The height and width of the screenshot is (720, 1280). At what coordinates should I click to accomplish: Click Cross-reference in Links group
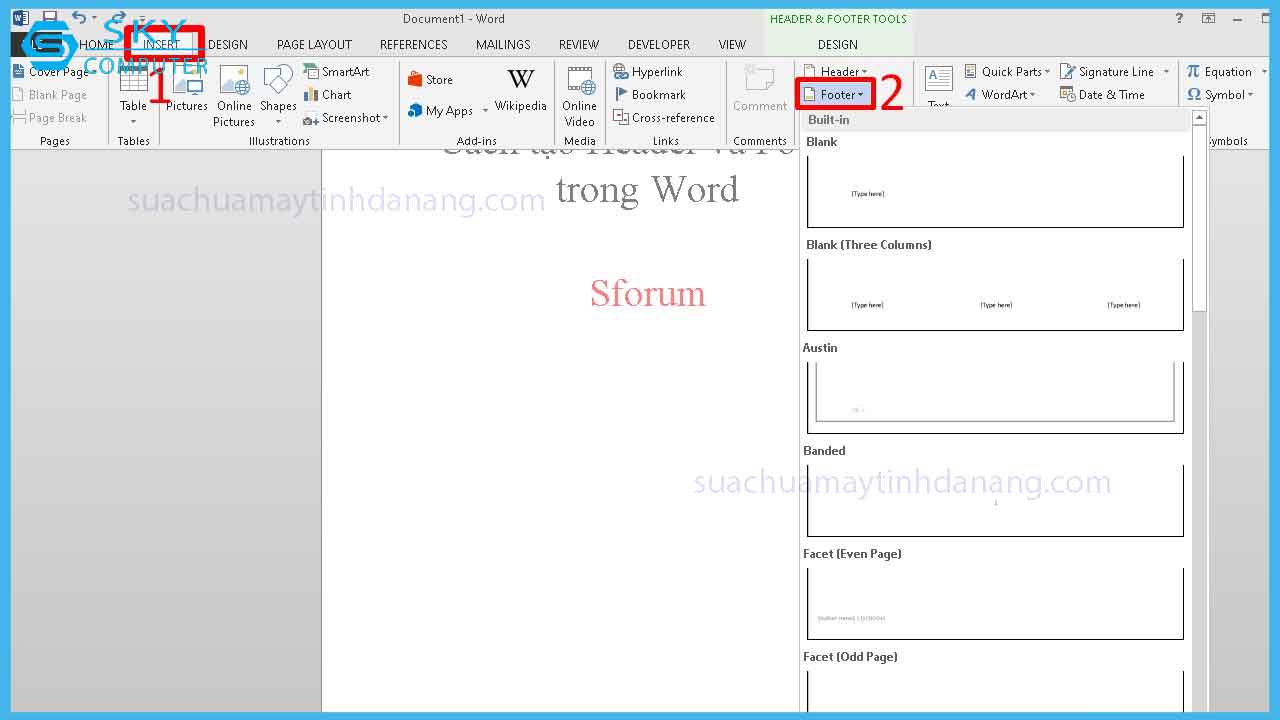[664, 118]
